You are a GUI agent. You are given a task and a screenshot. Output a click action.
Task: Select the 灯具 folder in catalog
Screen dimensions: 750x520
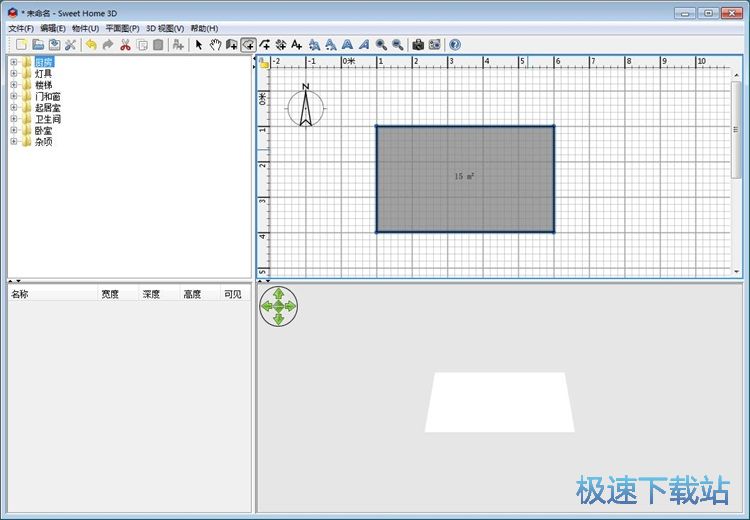(43, 74)
